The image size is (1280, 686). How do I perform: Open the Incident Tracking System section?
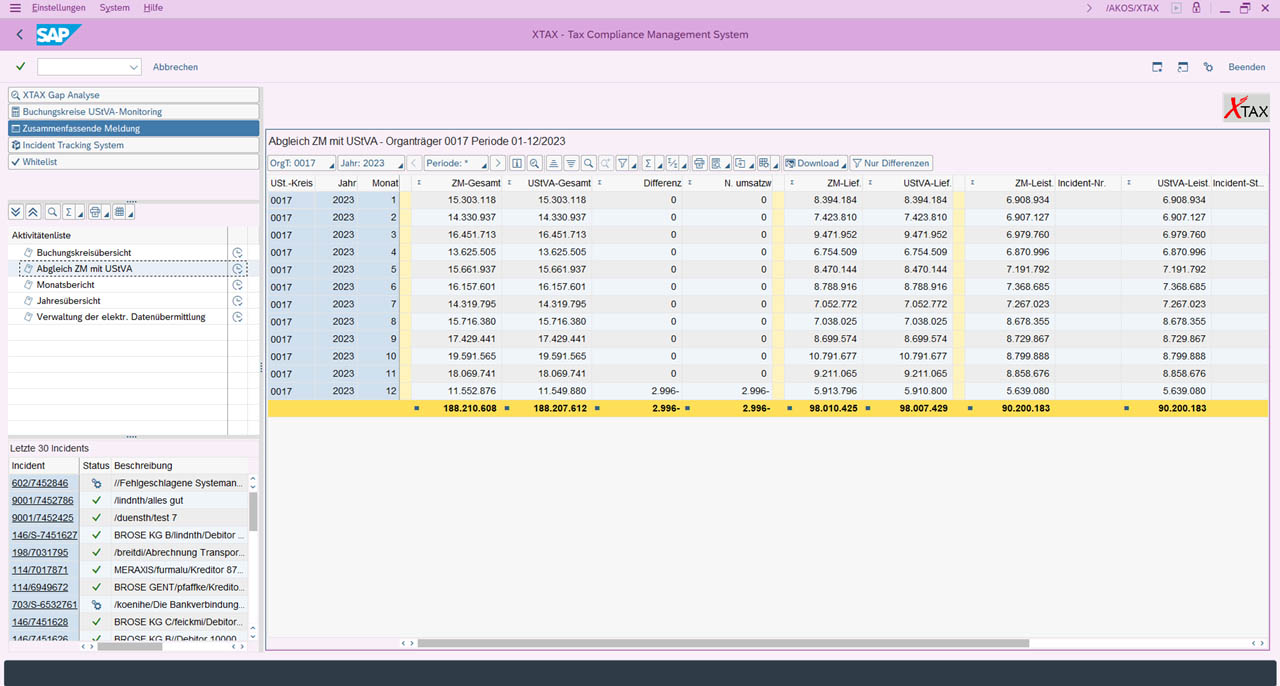(x=133, y=145)
